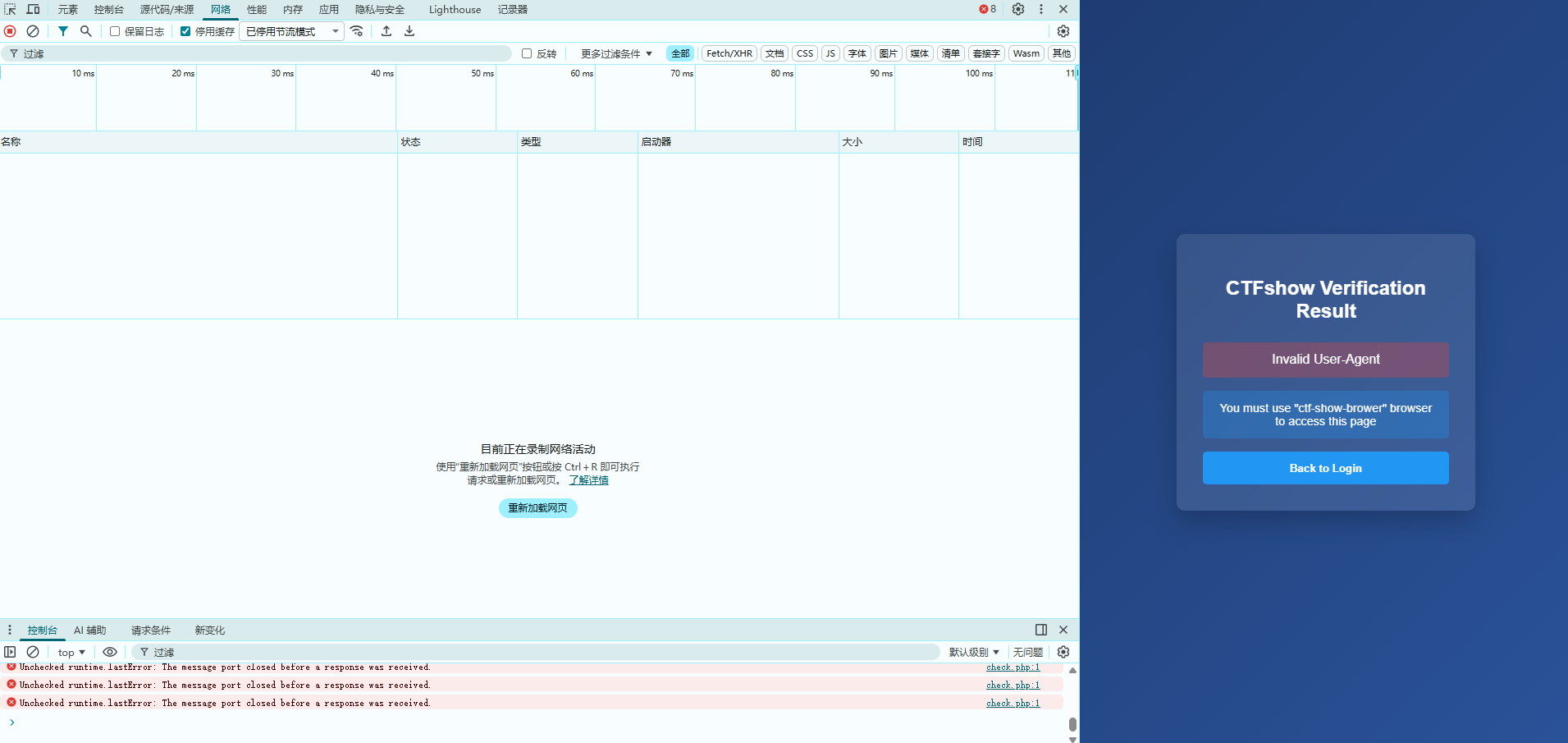Clear the network log
The image size is (1568, 743).
(x=33, y=31)
